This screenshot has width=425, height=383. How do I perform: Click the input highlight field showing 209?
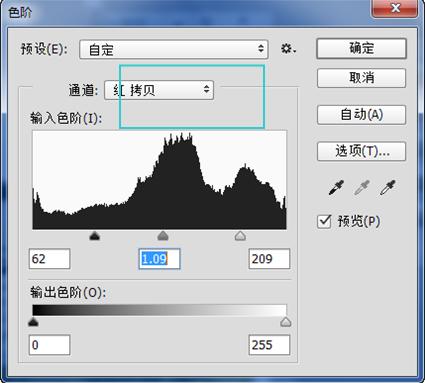(269, 259)
